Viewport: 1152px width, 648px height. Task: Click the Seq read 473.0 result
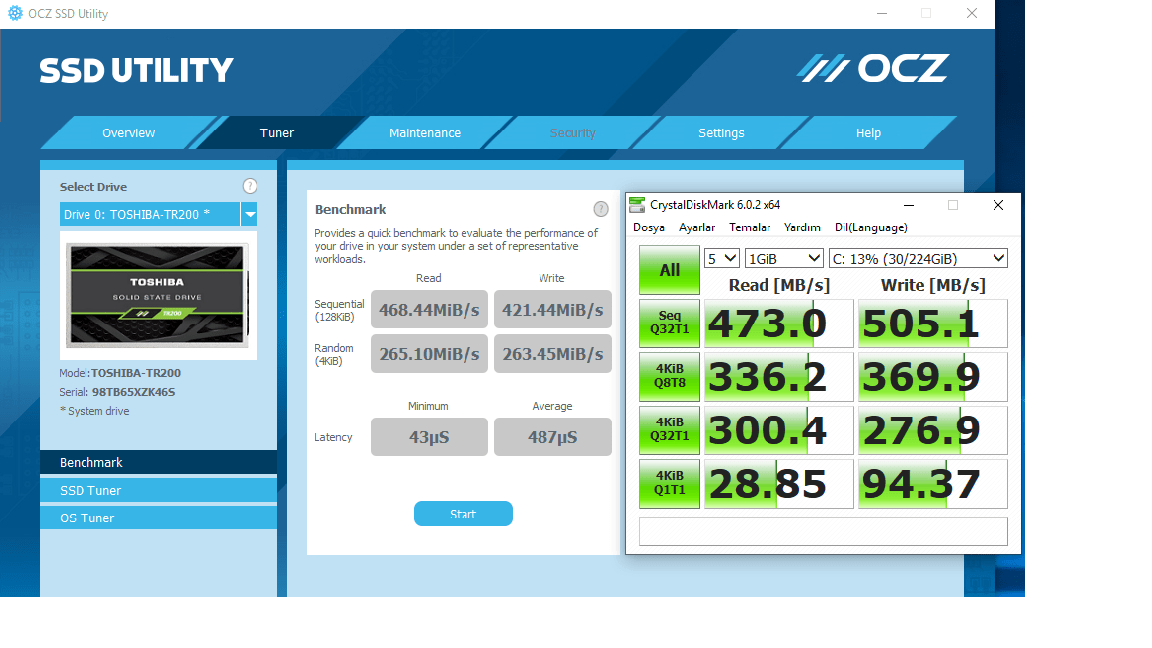coord(778,323)
